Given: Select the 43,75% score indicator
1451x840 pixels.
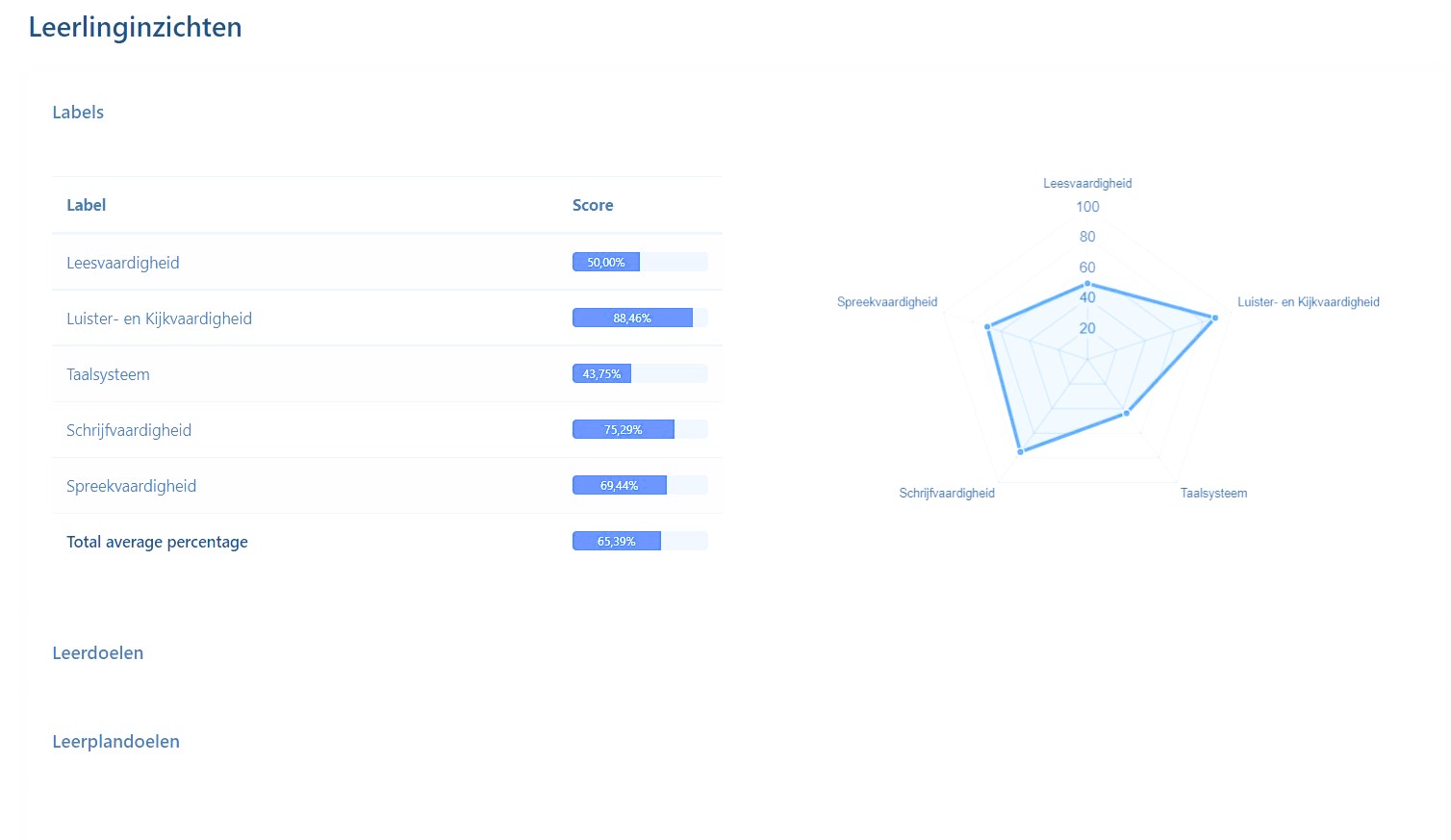Looking at the screenshot, I should coord(600,373).
